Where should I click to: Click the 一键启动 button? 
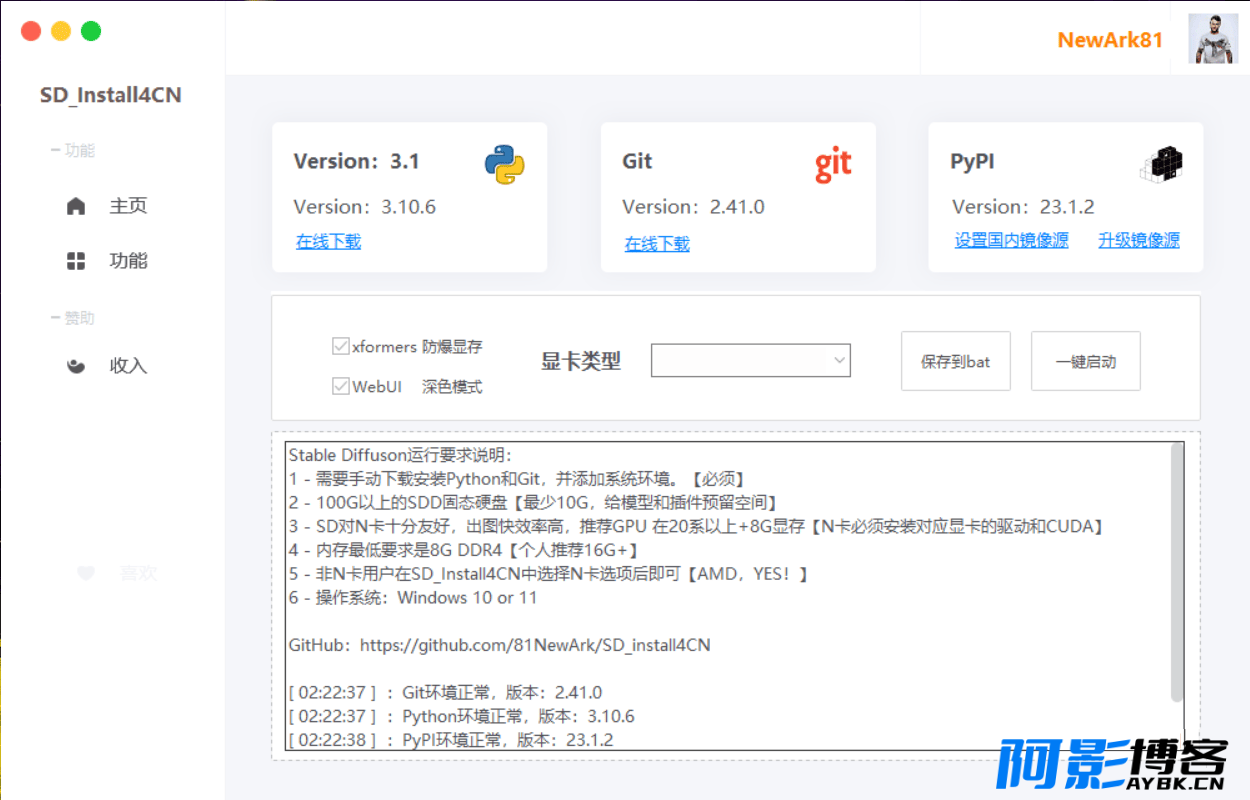(x=1086, y=361)
